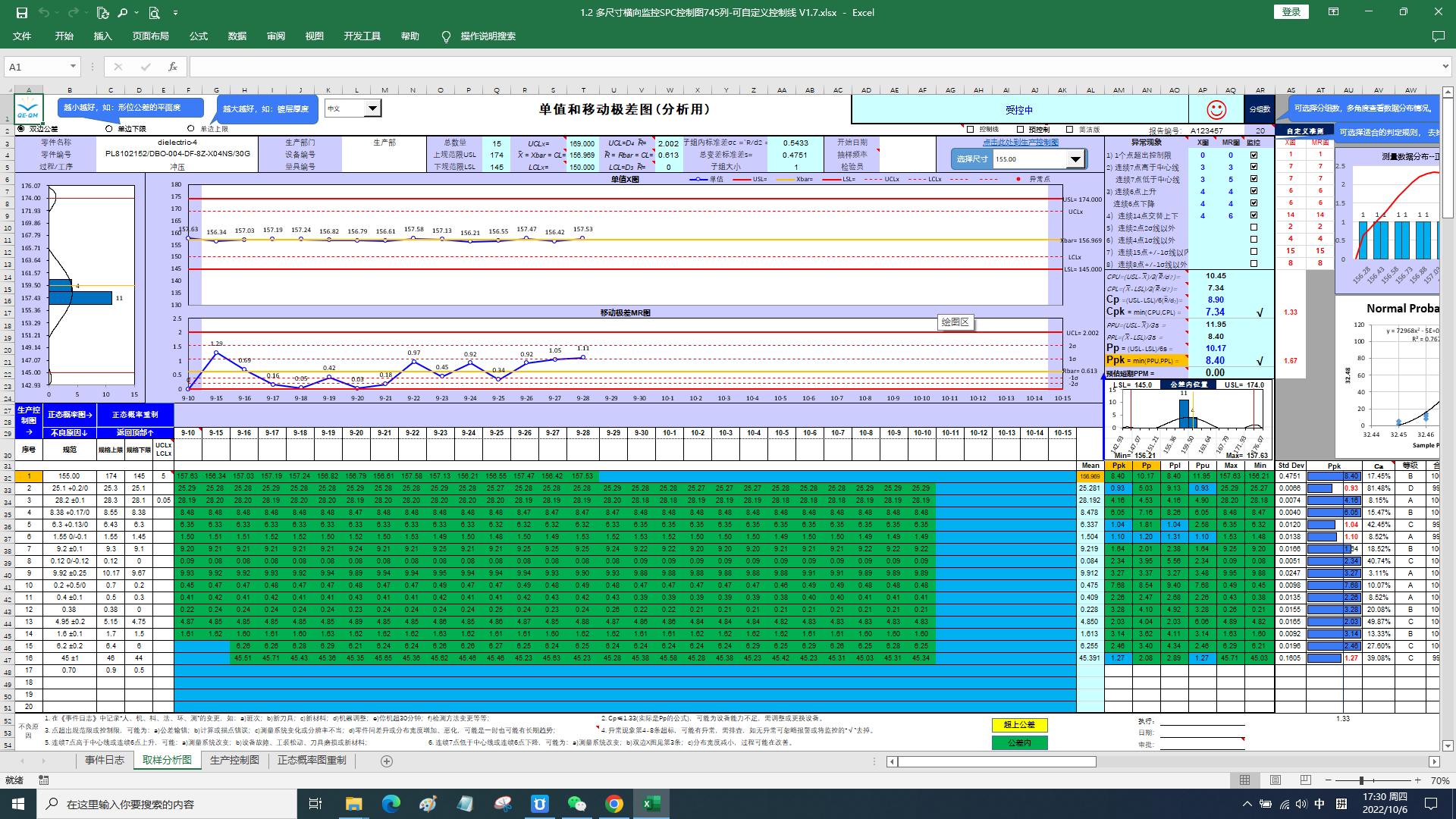1456x819 pixels.
Task: Open the 公式 ribbon tab
Action: click(198, 36)
